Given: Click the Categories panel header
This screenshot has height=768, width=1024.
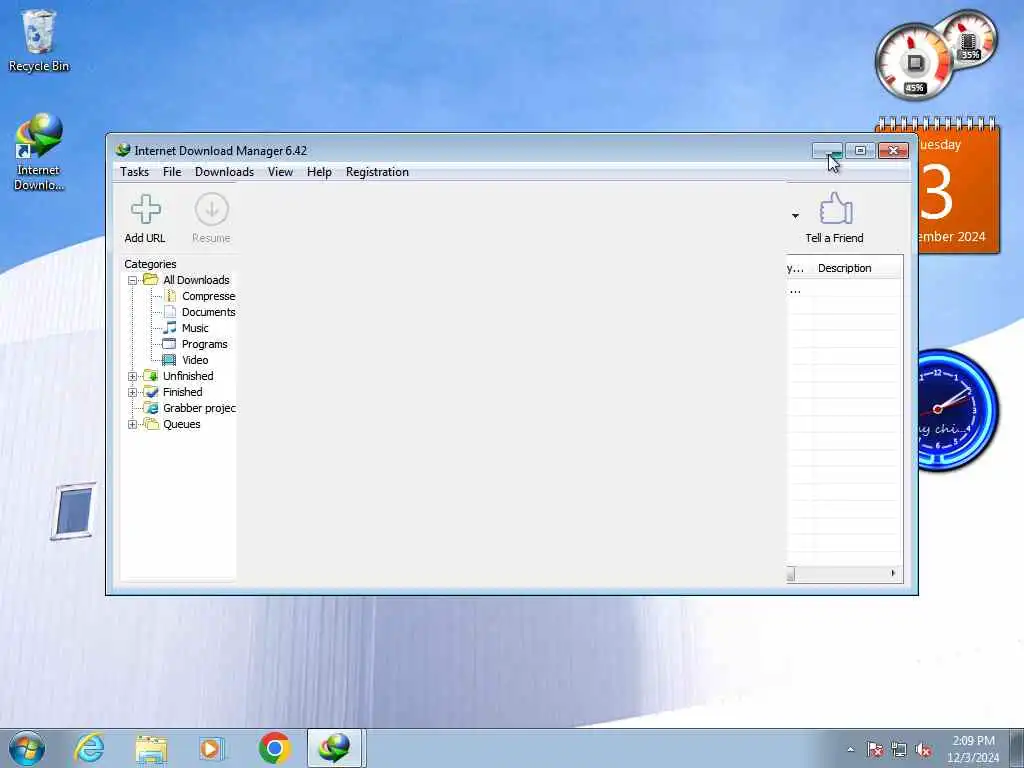Looking at the screenshot, I should point(150,264).
